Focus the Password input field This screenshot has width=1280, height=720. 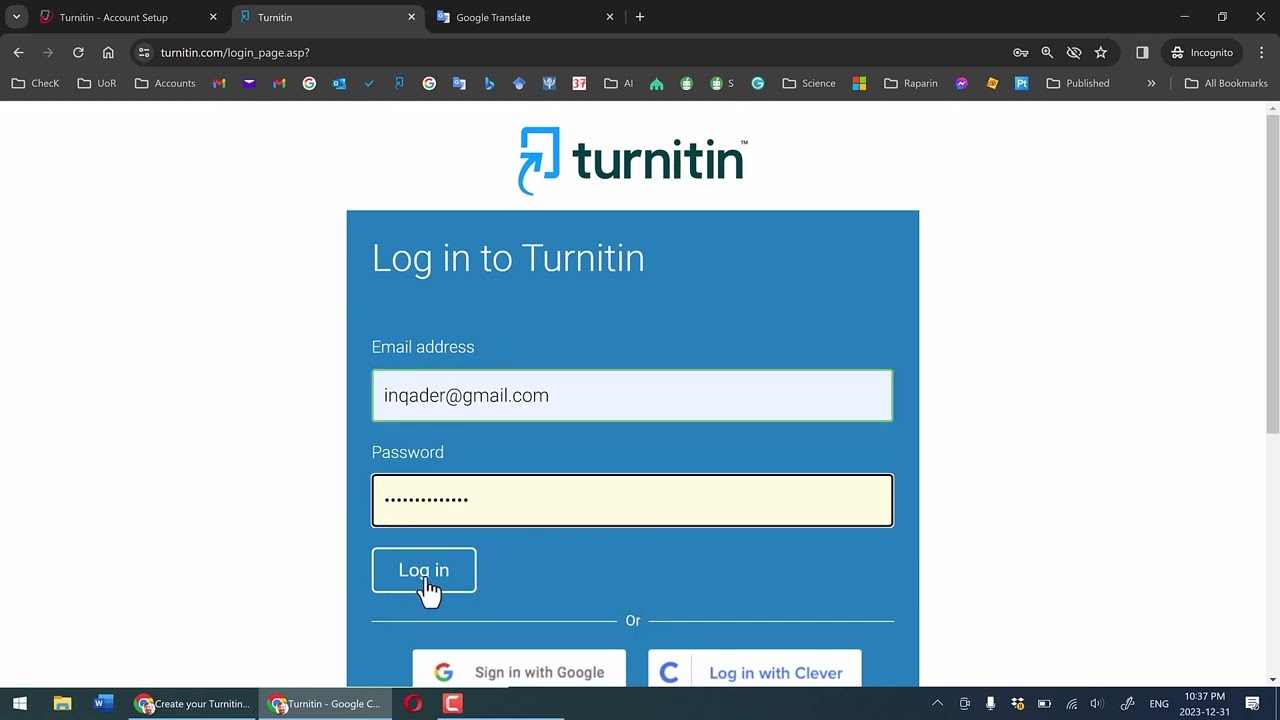(632, 500)
